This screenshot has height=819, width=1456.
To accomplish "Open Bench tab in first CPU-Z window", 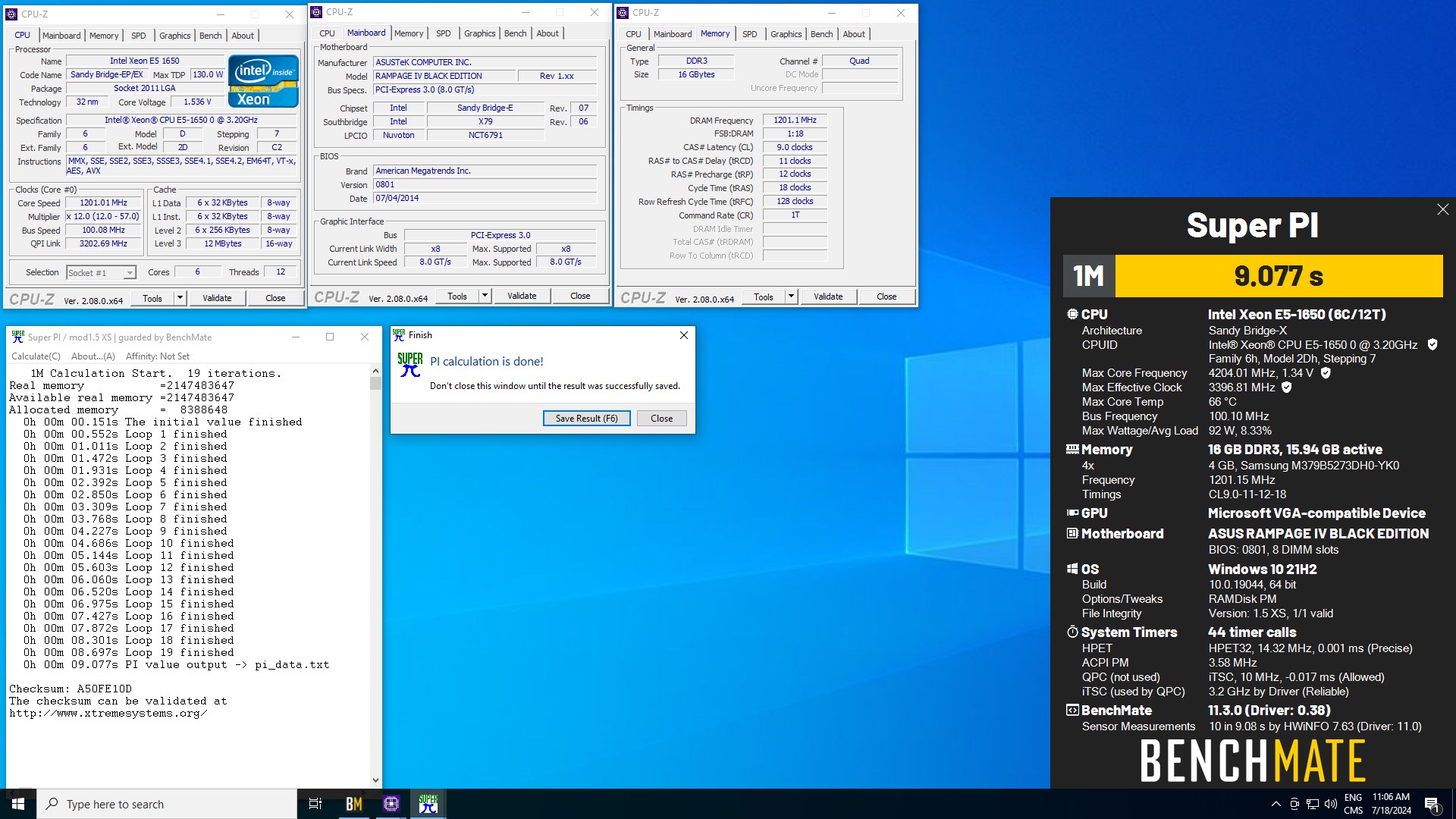I will pos(211,36).
